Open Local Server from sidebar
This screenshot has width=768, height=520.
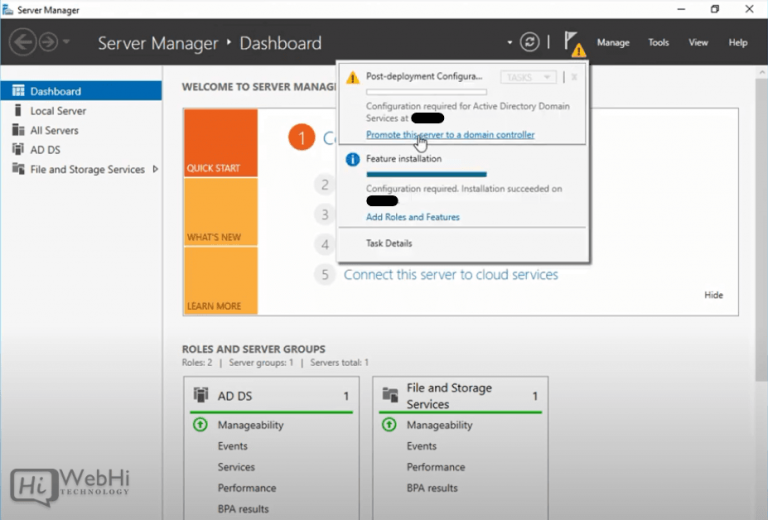[57, 111]
